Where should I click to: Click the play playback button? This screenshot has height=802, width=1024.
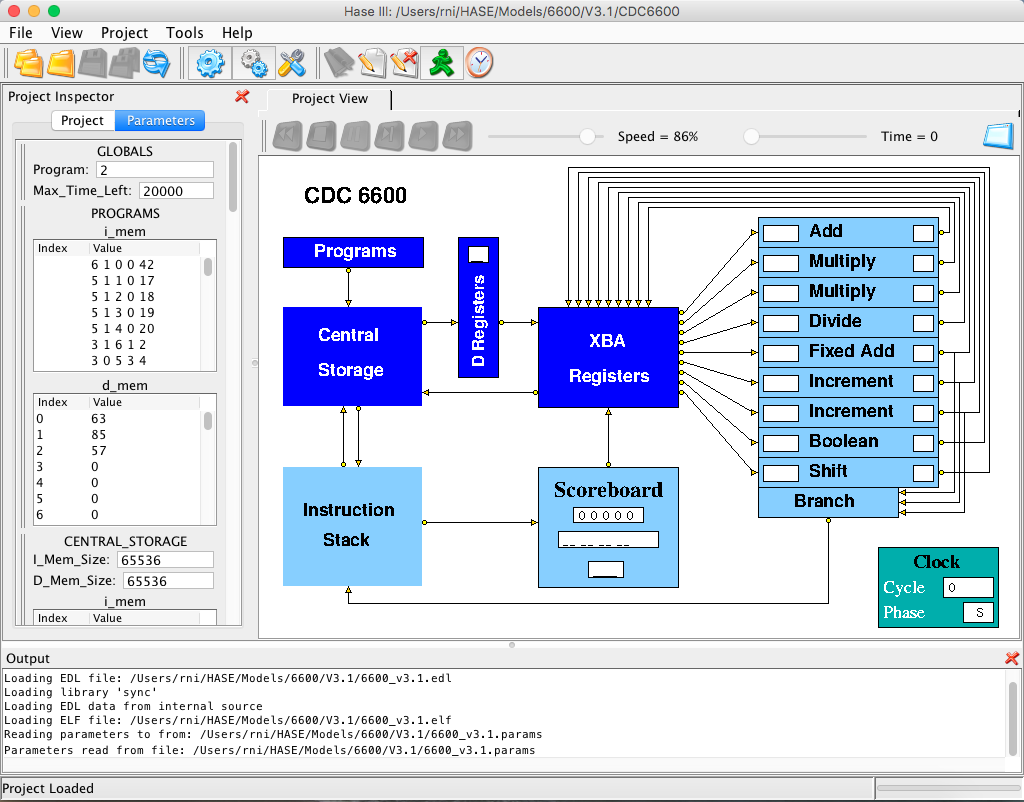tap(423, 136)
